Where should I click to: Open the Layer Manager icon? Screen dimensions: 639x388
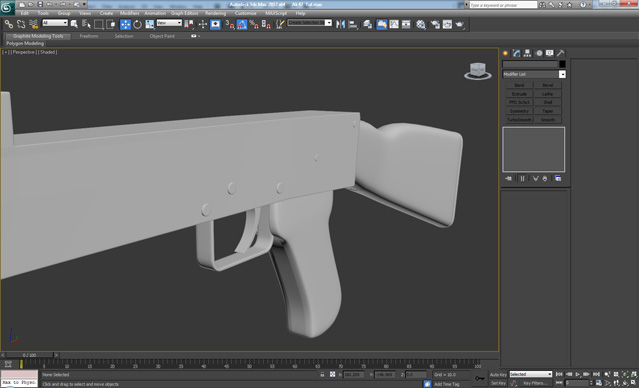pos(368,24)
